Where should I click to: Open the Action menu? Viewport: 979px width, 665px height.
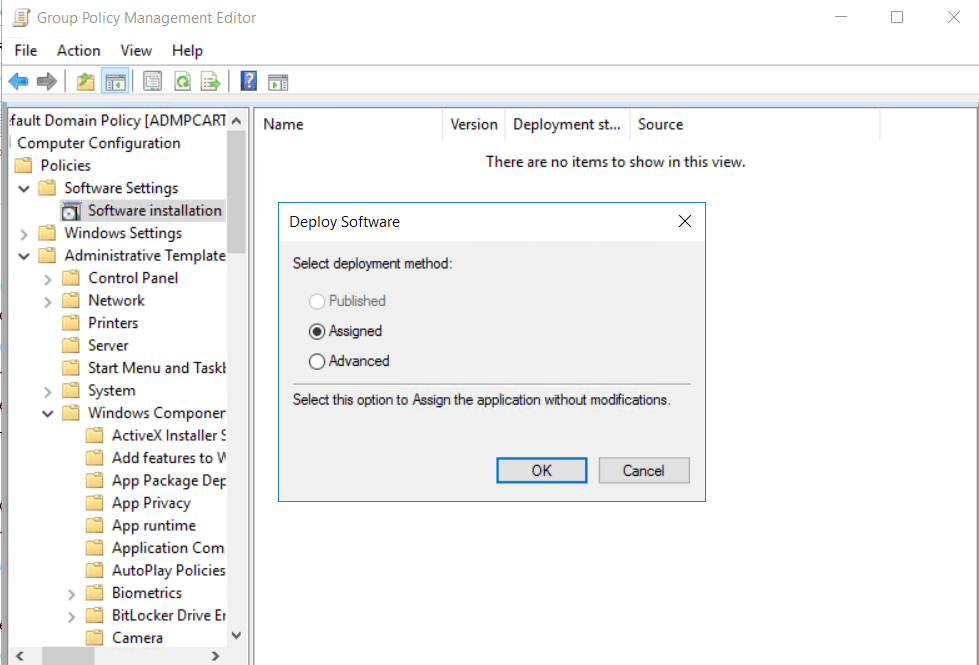point(78,50)
